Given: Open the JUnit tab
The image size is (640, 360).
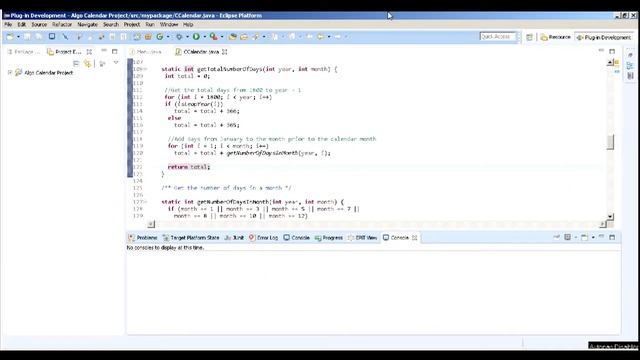Looking at the screenshot, I should point(234,238).
